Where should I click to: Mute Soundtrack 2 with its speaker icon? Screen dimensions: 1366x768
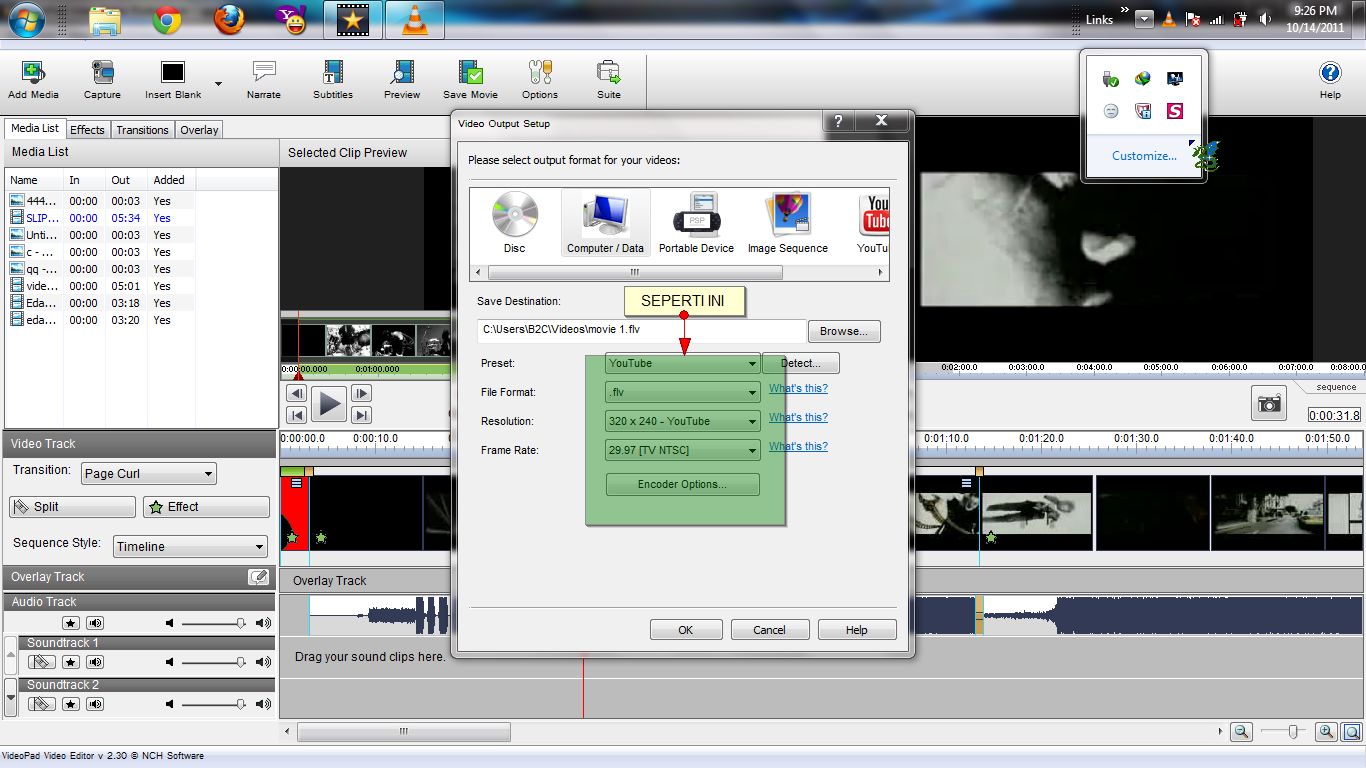95,704
